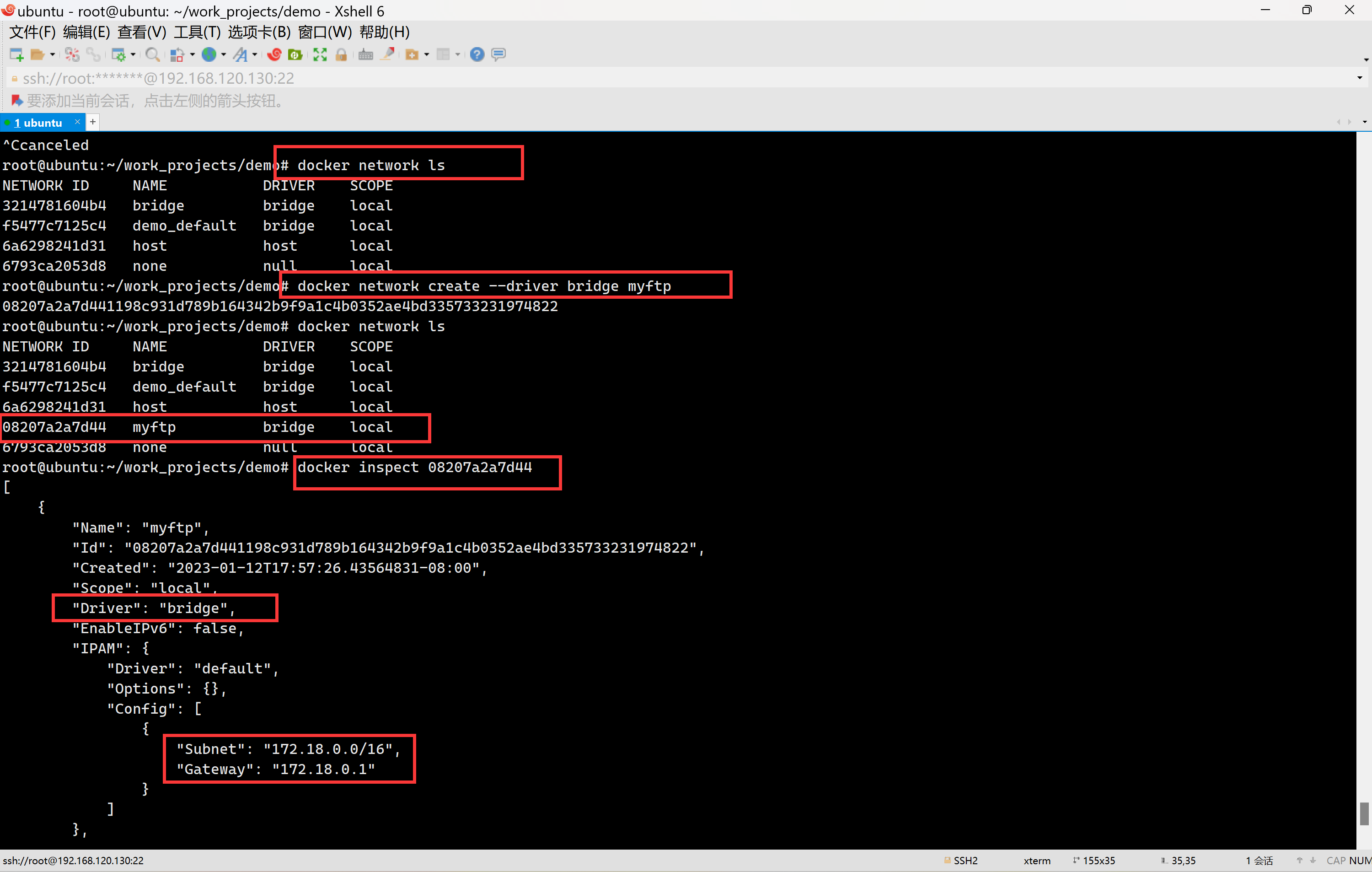Image resolution: width=1372 pixels, height=872 pixels.
Task: Open Help question mark icon
Action: 477,55
